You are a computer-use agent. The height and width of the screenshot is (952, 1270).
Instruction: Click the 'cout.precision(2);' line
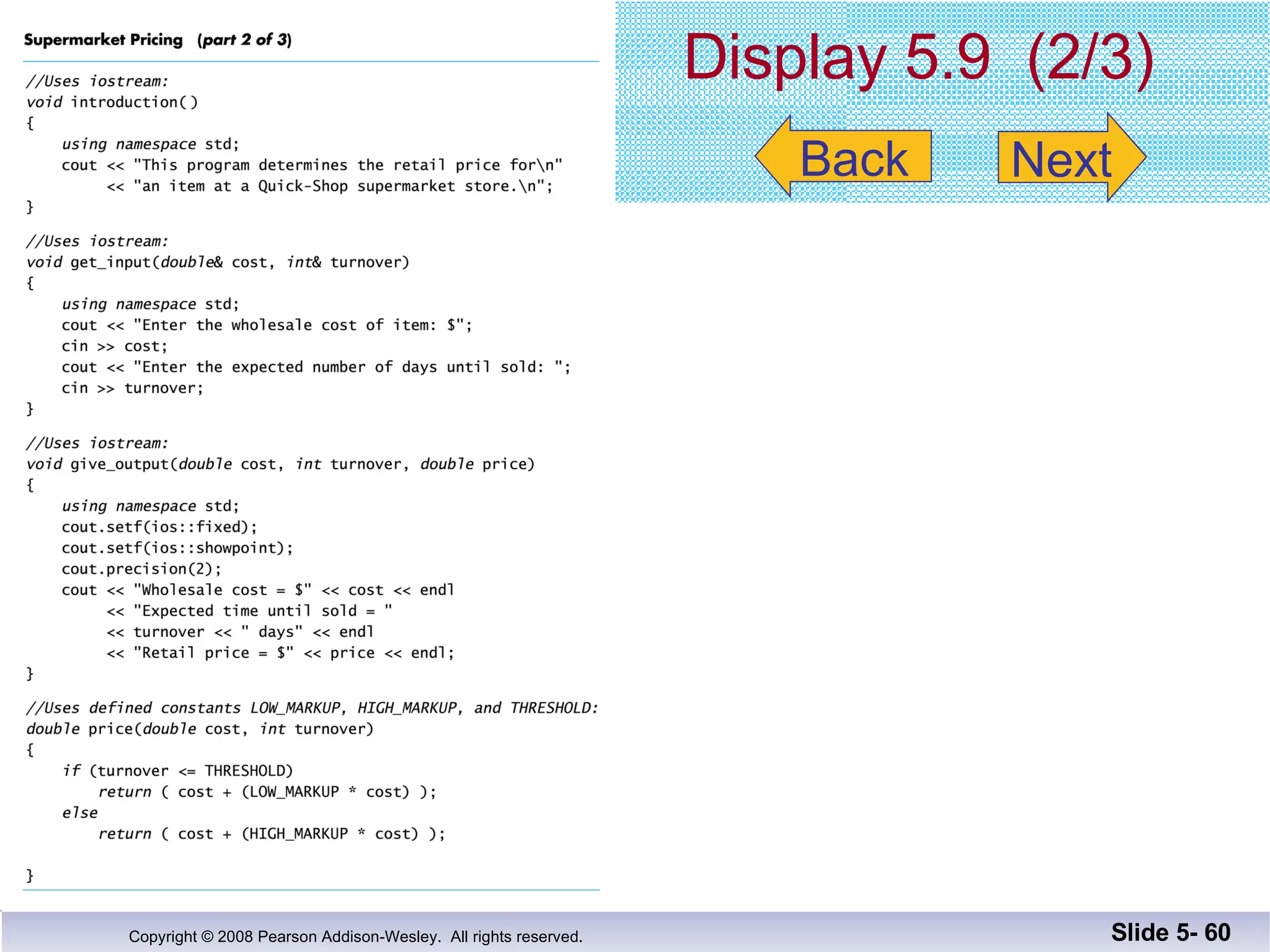141,569
